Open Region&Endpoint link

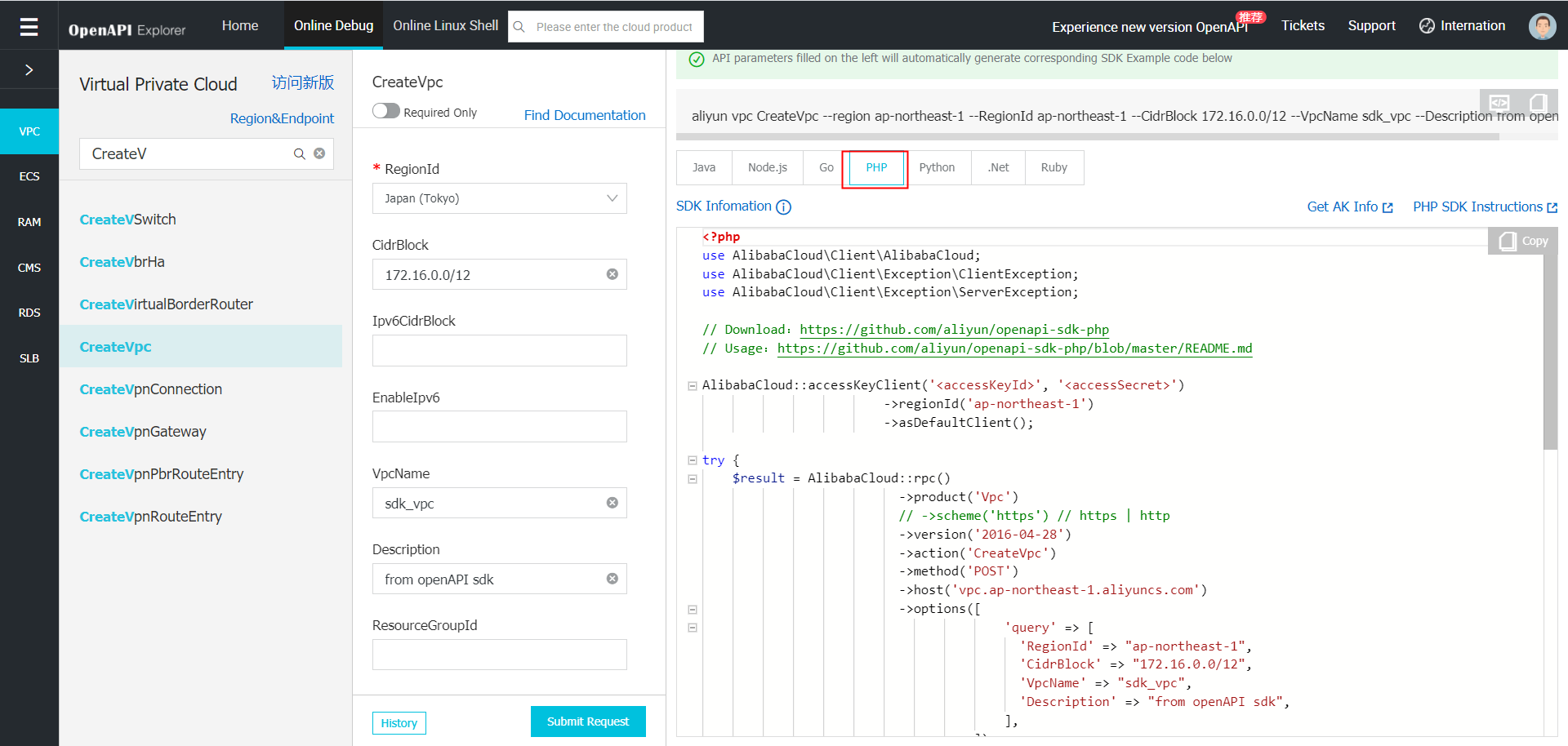point(282,118)
